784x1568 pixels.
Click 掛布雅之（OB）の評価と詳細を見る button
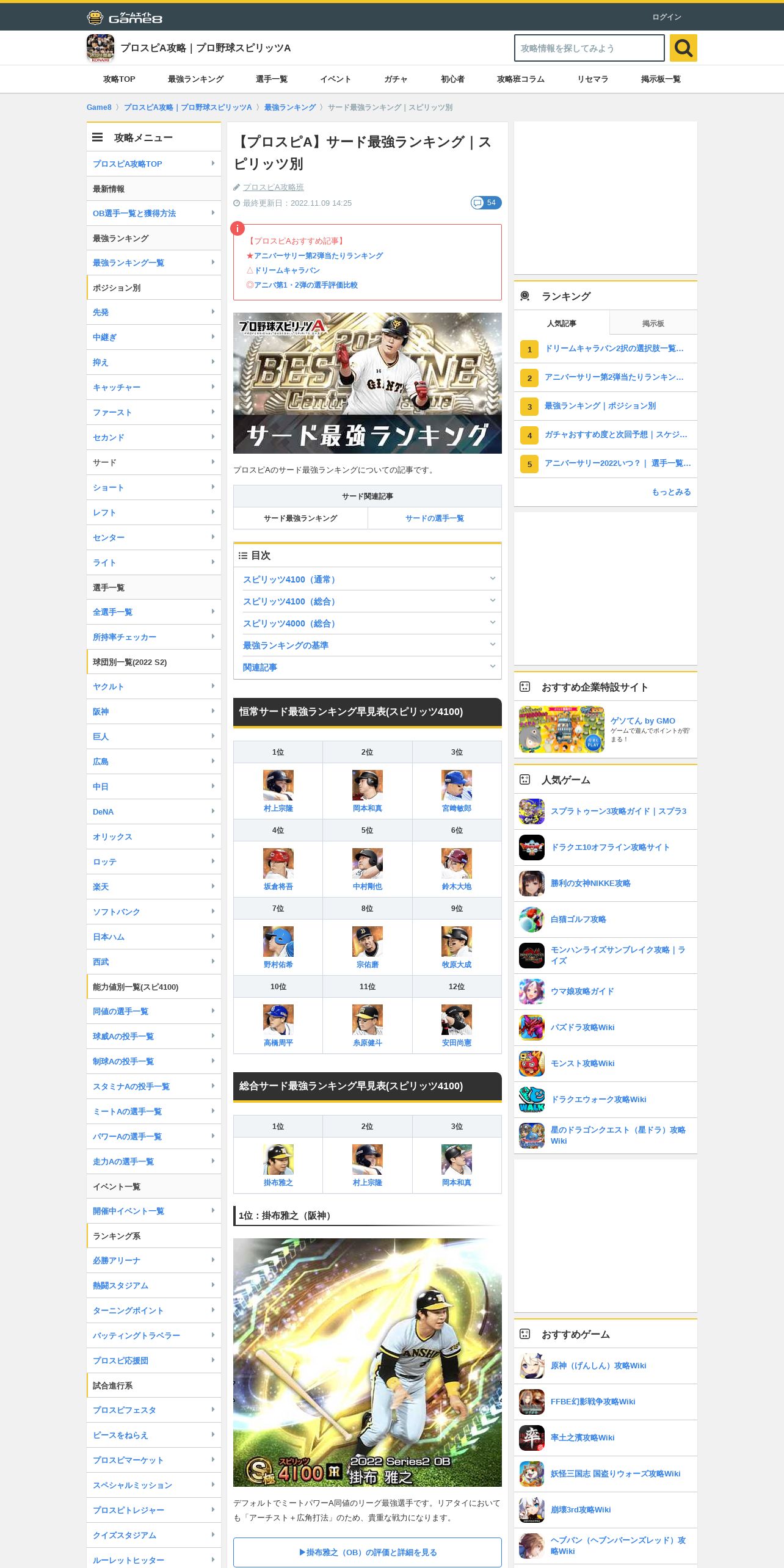(x=368, y=1552)
